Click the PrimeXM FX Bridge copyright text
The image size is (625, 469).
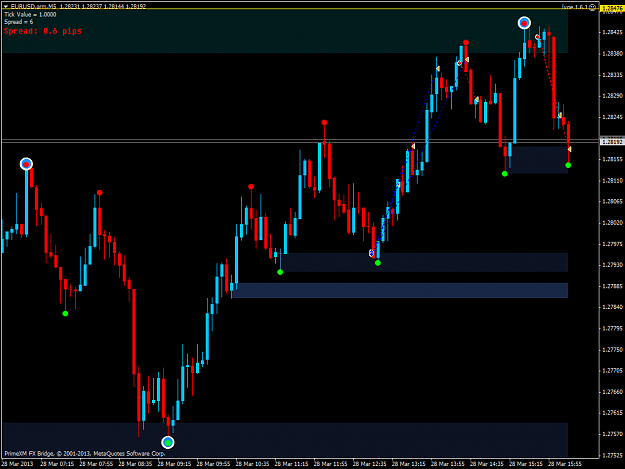(85, 453)
